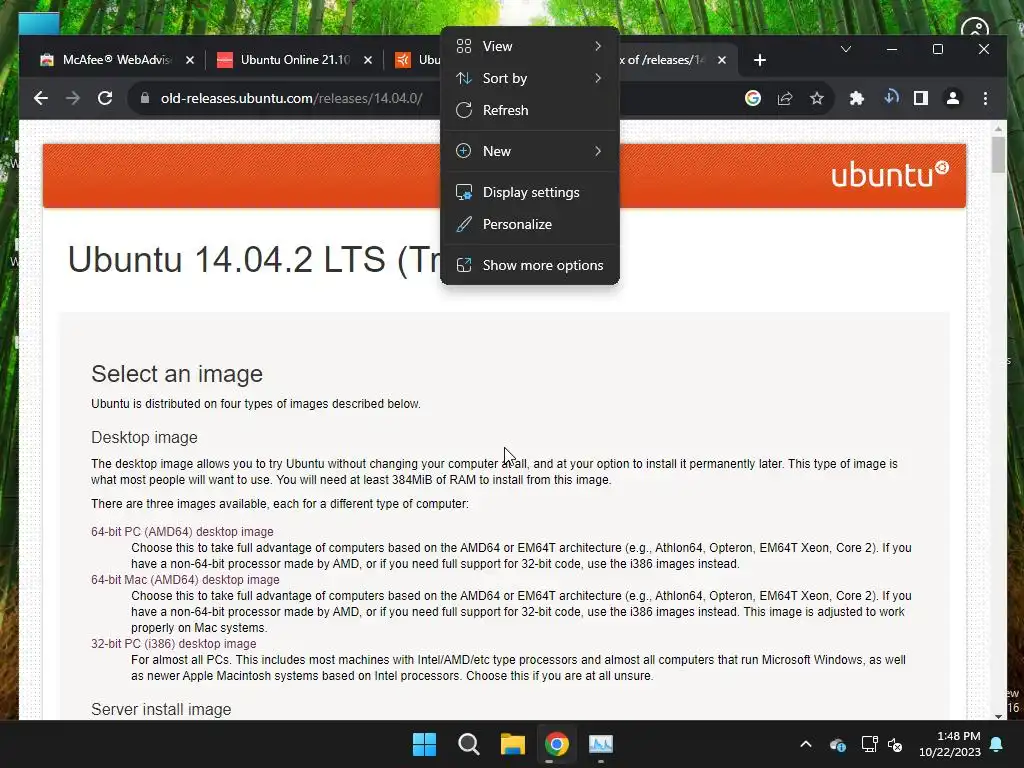Click the Chrome icon in the taskbar
The image size is (1024, 768).
[x=556, y=744]
